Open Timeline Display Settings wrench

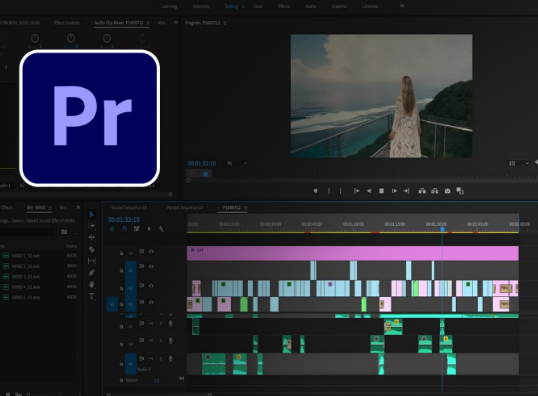click(x=161, y=229)
